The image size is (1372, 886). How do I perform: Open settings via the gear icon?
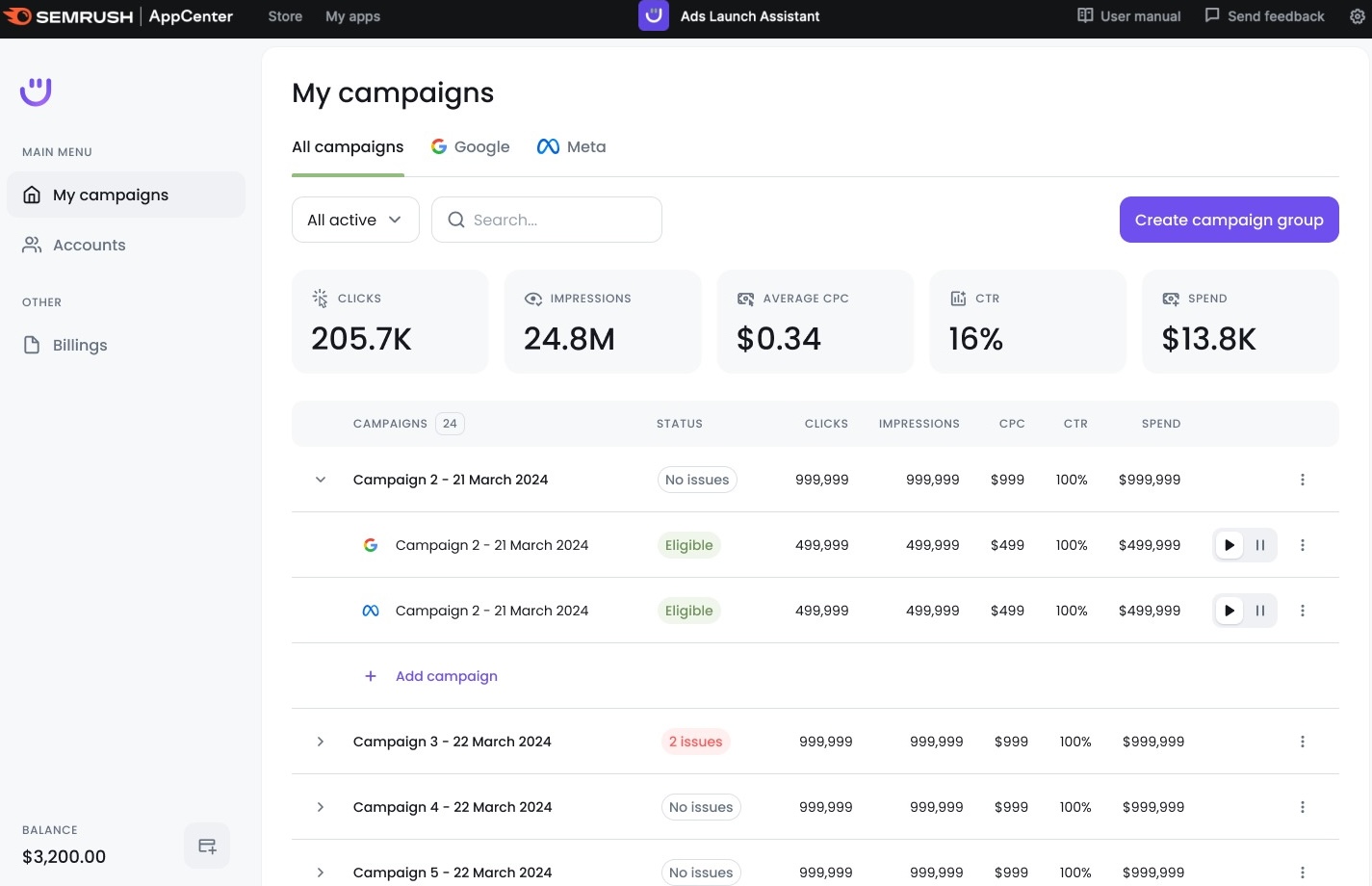tap(1358, 16)
